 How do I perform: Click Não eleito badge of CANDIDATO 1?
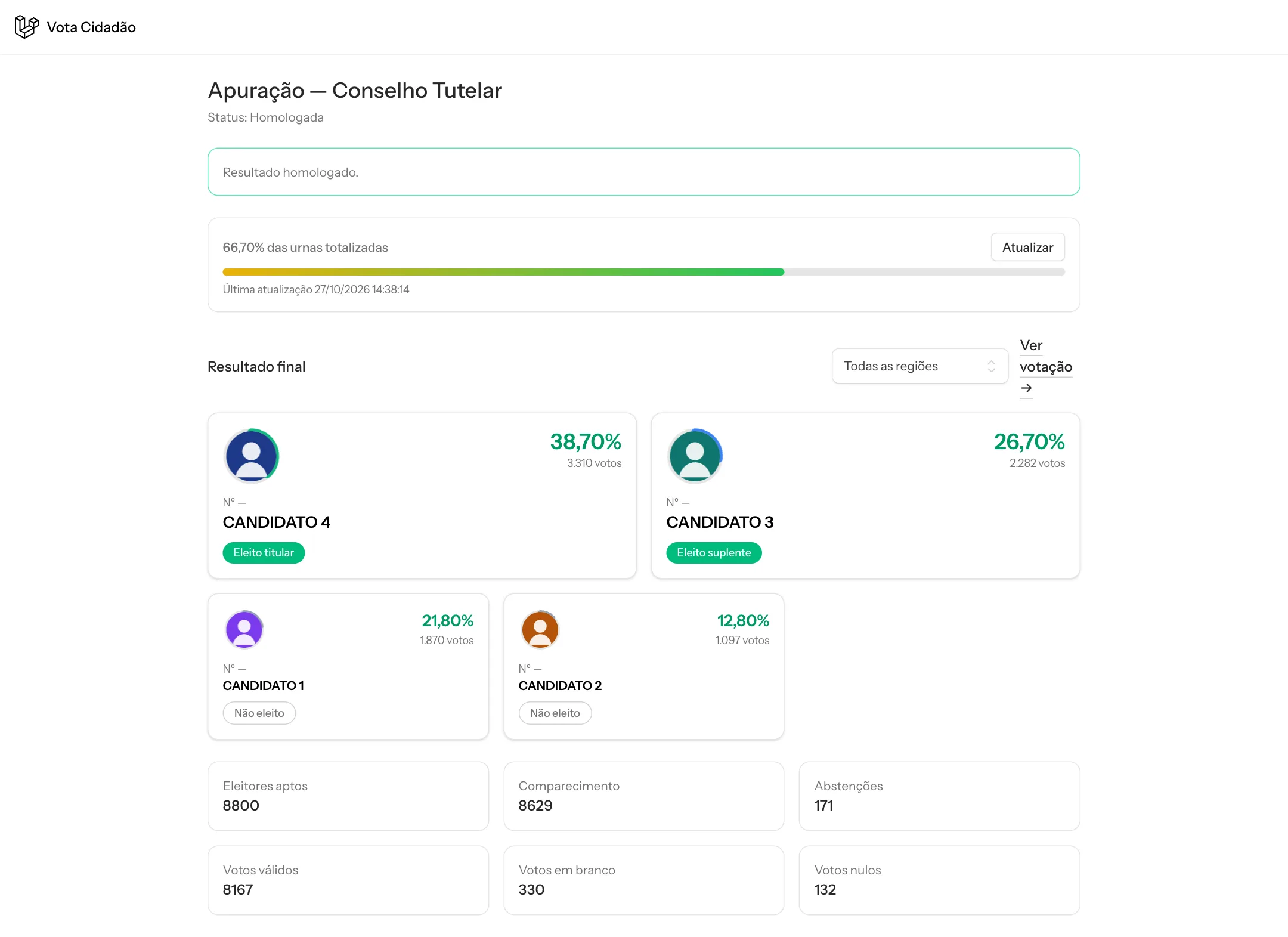click(259, 713)
